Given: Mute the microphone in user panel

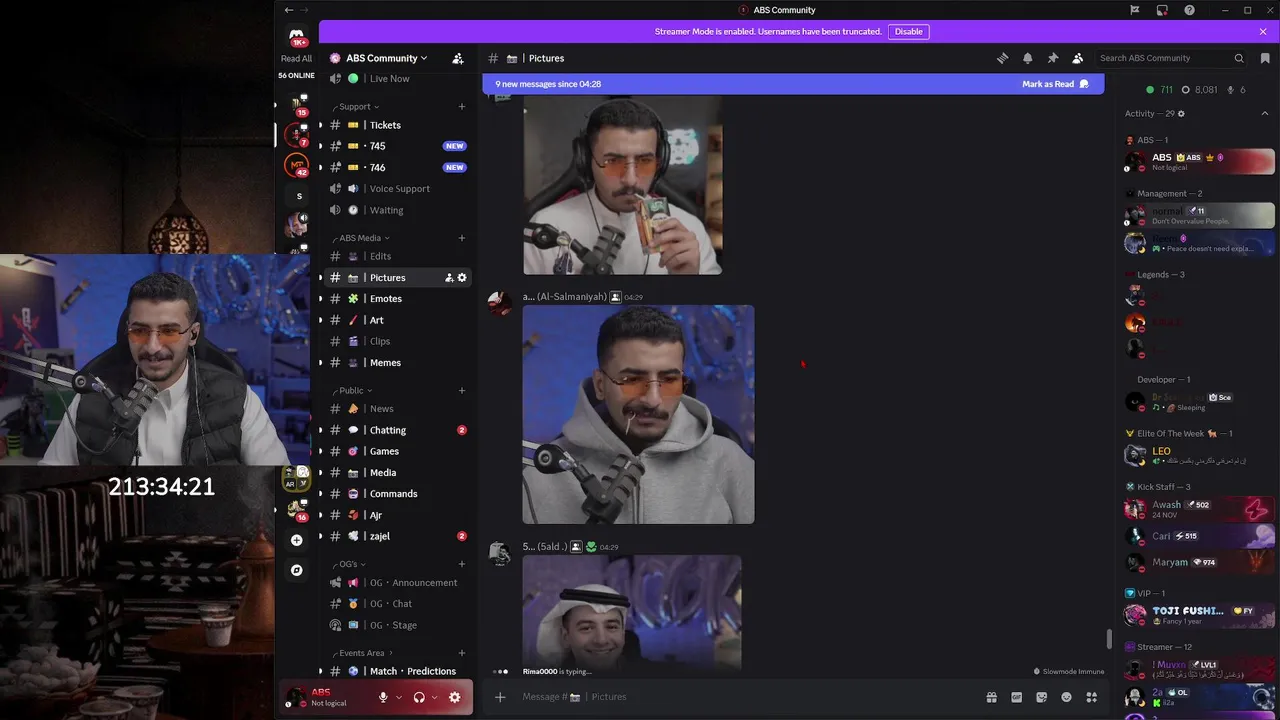Looking at the screenshot, I should [x=383, y=697].
